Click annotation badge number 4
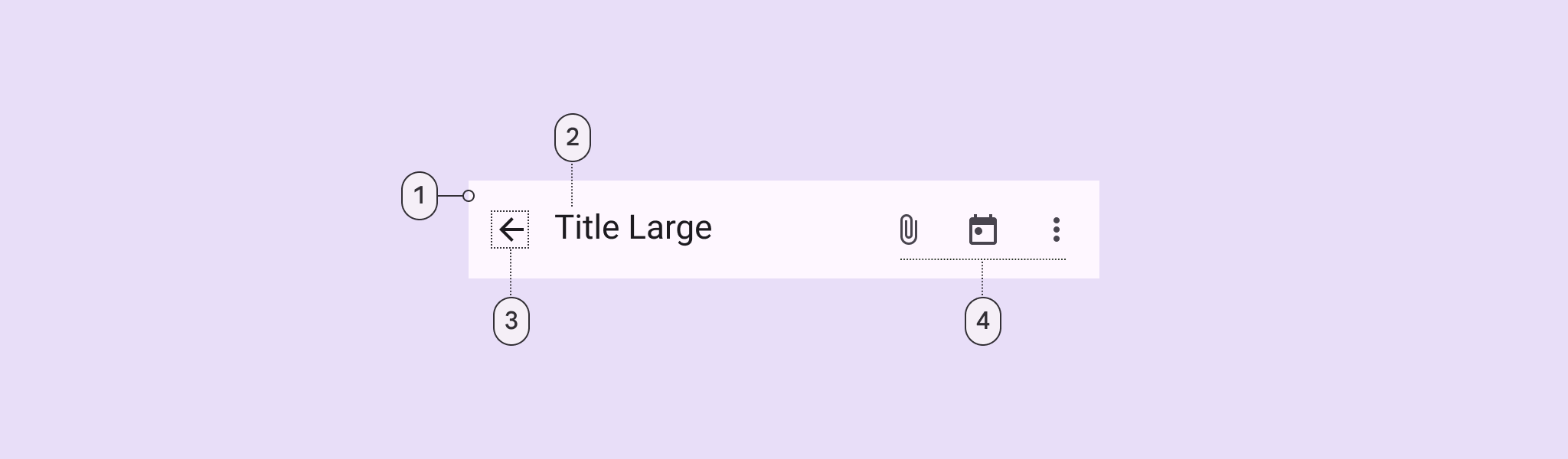This screenshot has height=459, width=1568. coord(983,321)
